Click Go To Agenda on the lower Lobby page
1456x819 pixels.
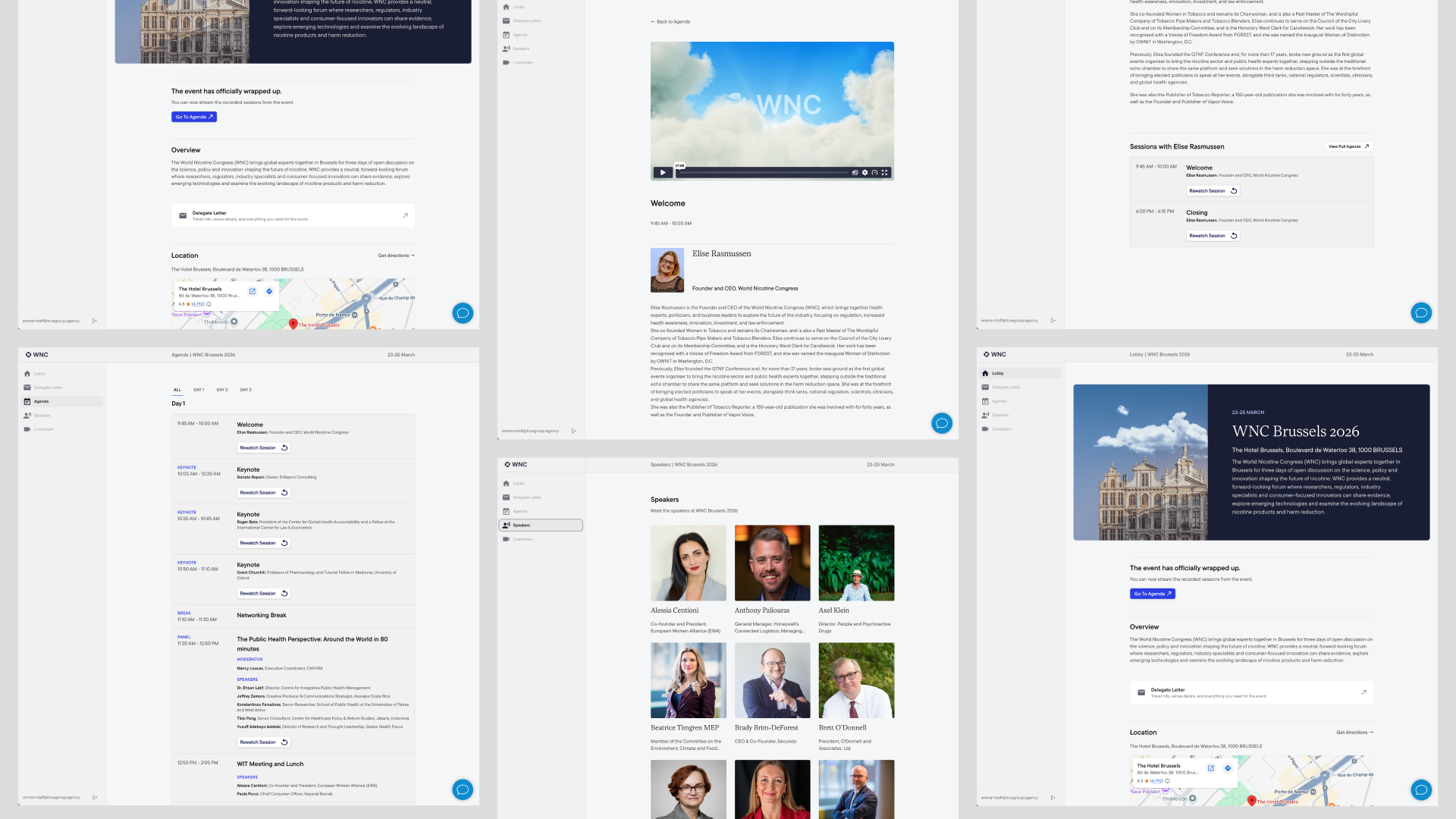click(x=1153, y=594)
